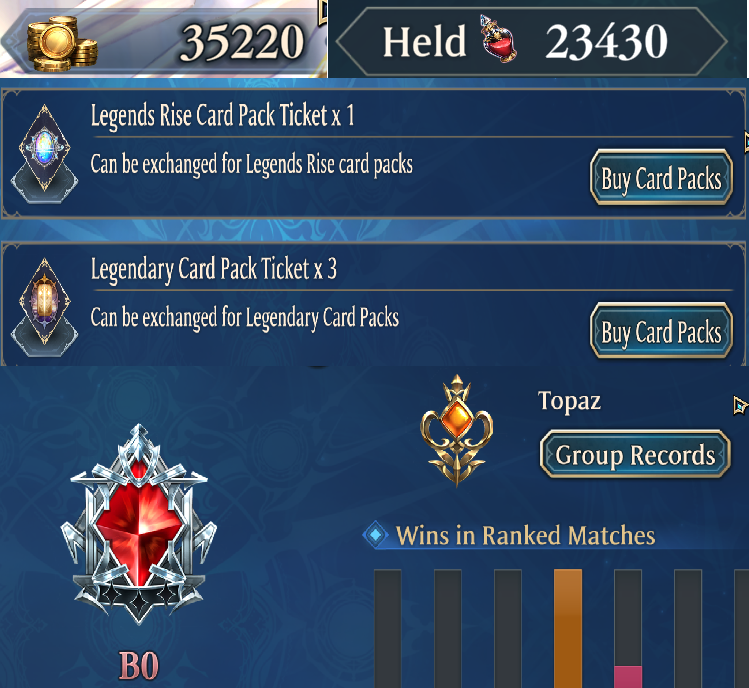
Task: Click the B0 rank label
Action: pos(139,665)
